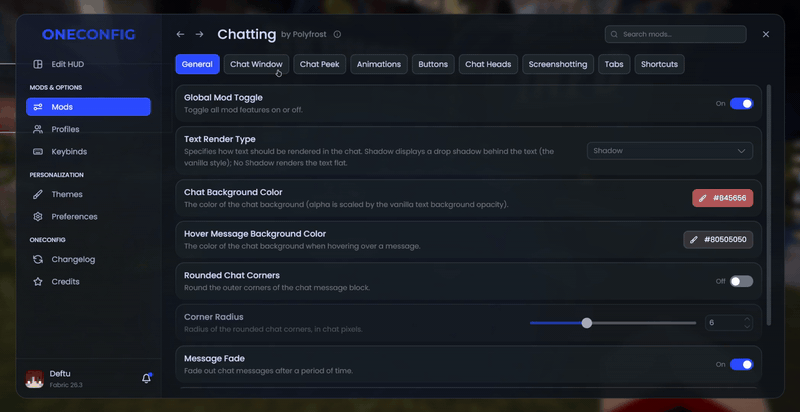Click the info icon beside Polyfrost
The width and height of the screenshot is (800, 412).
pos(337,35)
